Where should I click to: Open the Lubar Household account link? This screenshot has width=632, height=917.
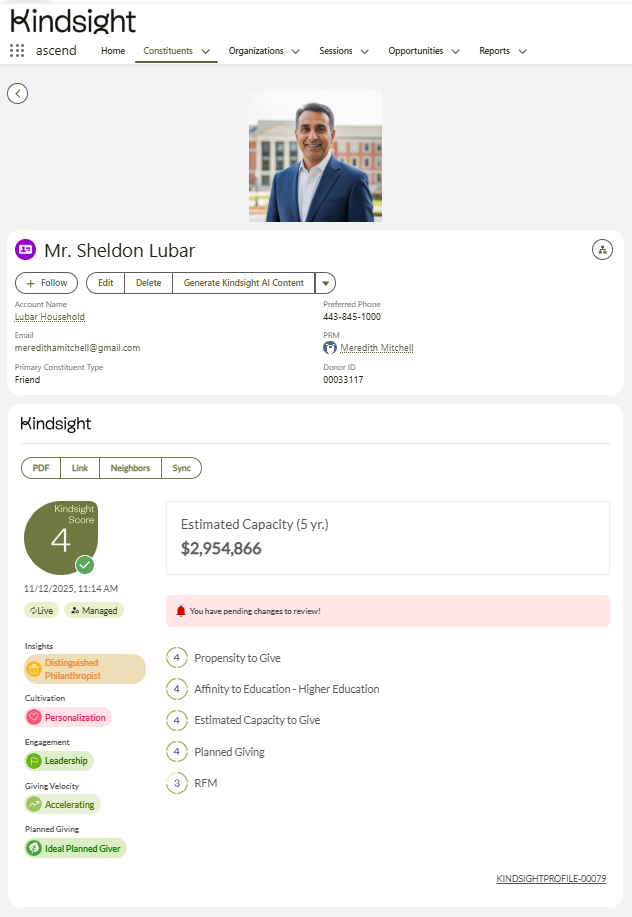point(49,316)
